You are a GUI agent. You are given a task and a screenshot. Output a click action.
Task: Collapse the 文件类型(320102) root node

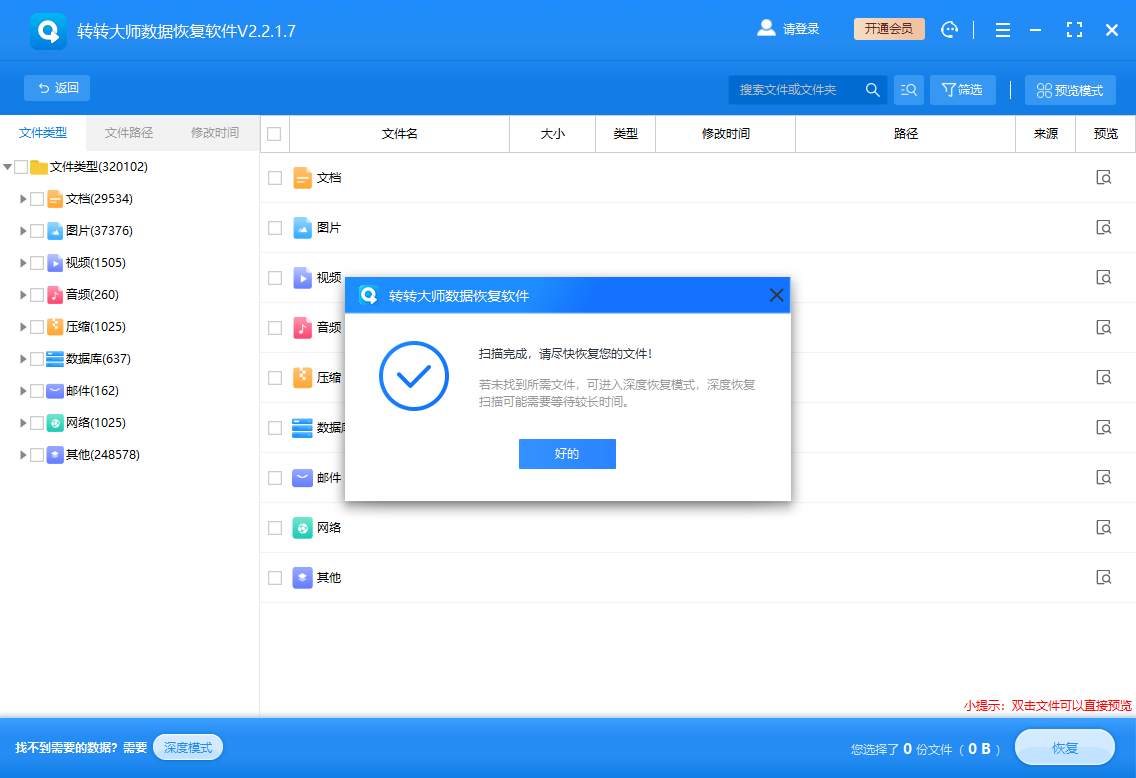pyautogui.click(x=8, y=166)
